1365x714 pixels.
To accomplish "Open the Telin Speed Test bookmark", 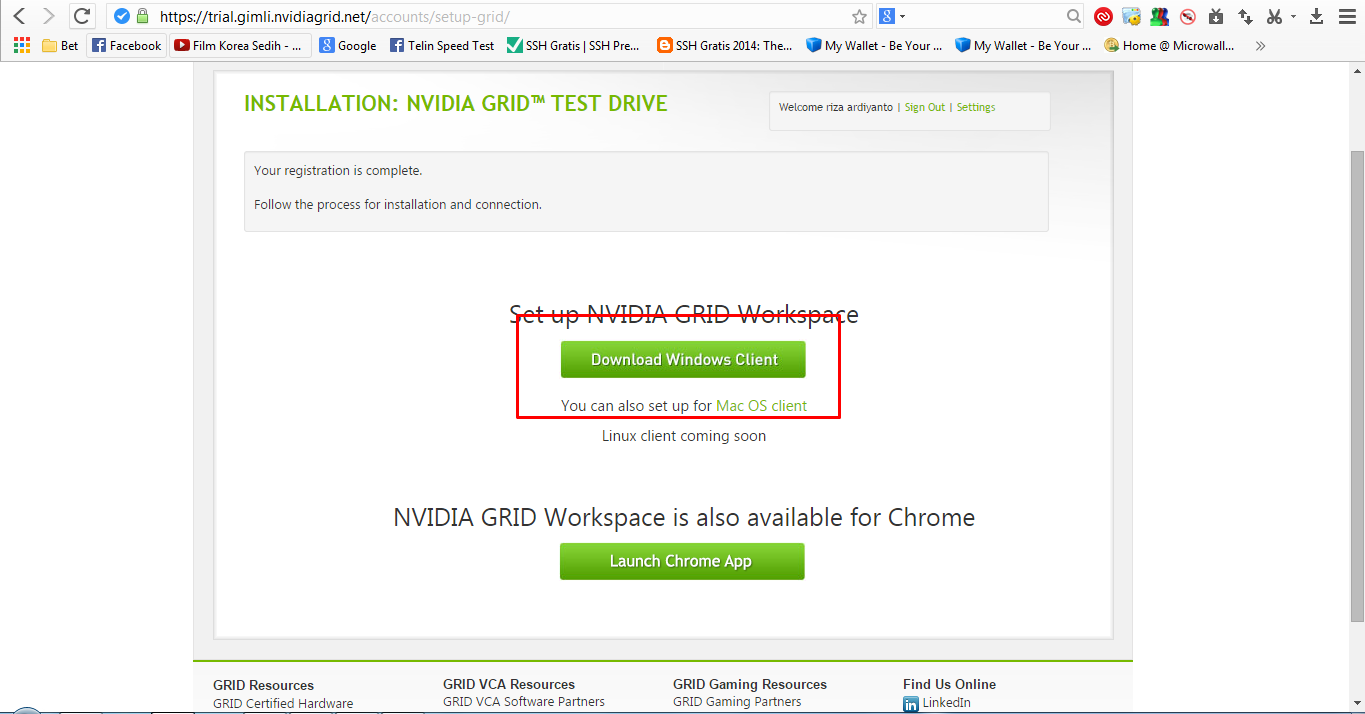I will [442, 45].
